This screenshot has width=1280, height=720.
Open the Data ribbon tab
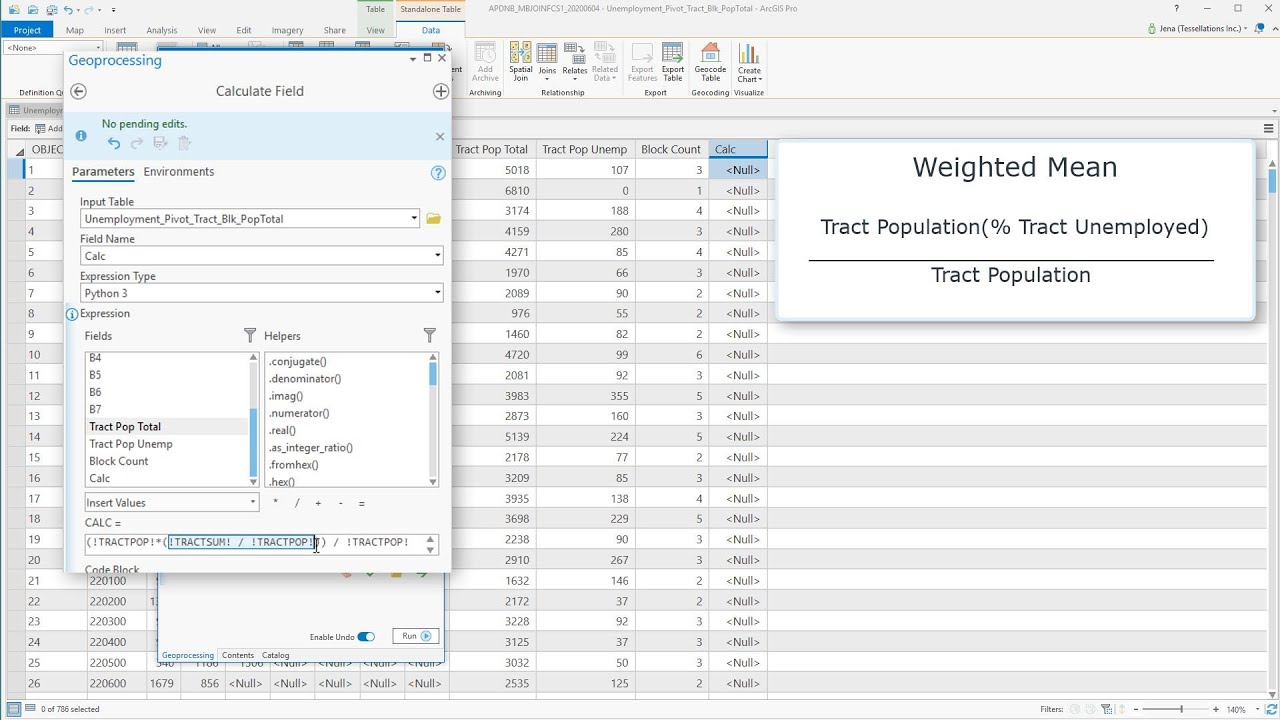431,30
